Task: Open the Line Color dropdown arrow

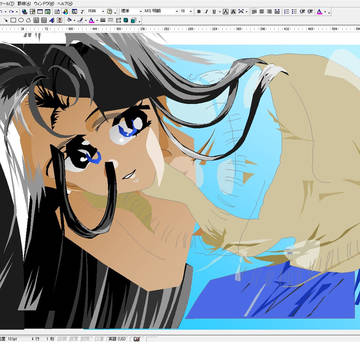Action: (x=86, y=20)
